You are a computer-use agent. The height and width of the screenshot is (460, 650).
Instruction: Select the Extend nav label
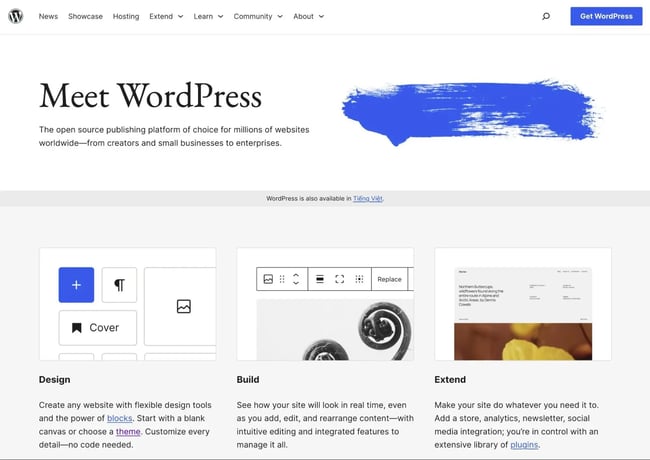161,16
